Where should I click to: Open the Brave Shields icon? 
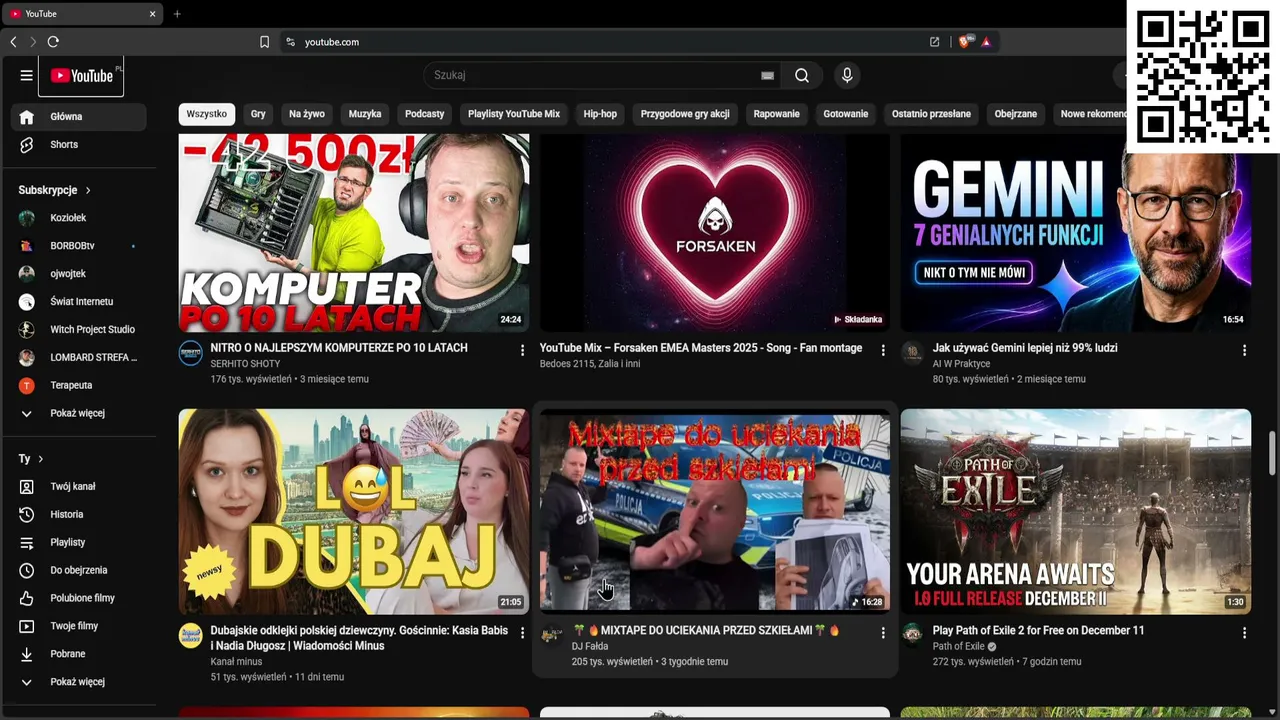(964, 42)
